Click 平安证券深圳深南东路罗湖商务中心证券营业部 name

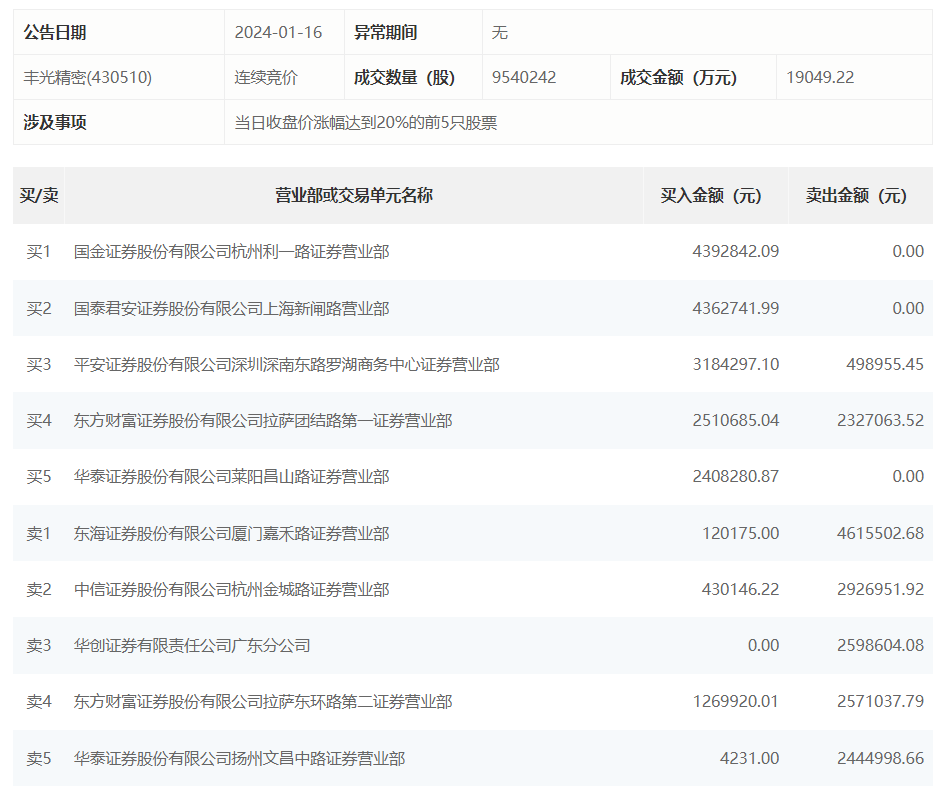[286, 365]
